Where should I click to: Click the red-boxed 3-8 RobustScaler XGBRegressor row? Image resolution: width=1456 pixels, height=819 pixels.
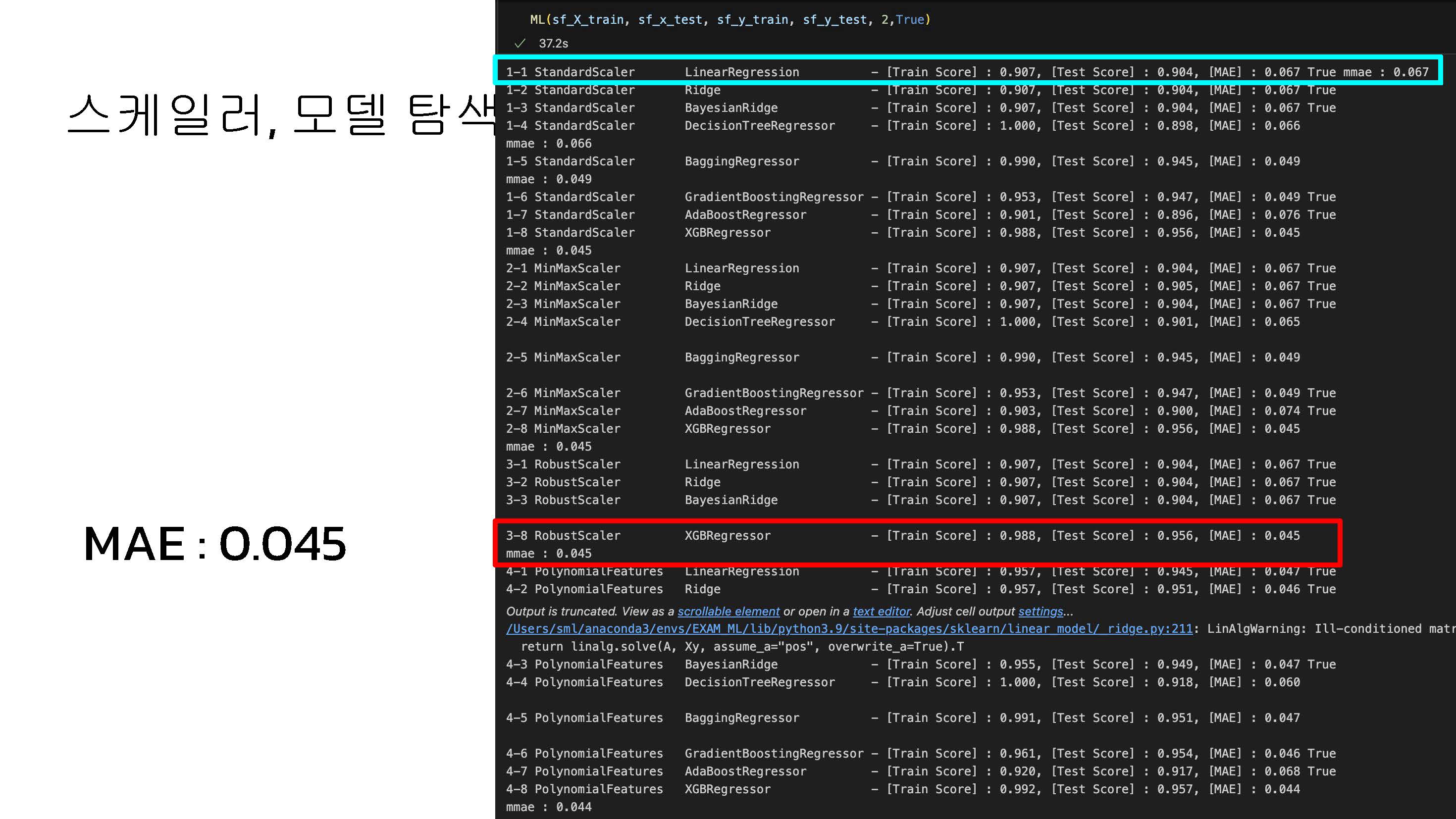[902, 535]
